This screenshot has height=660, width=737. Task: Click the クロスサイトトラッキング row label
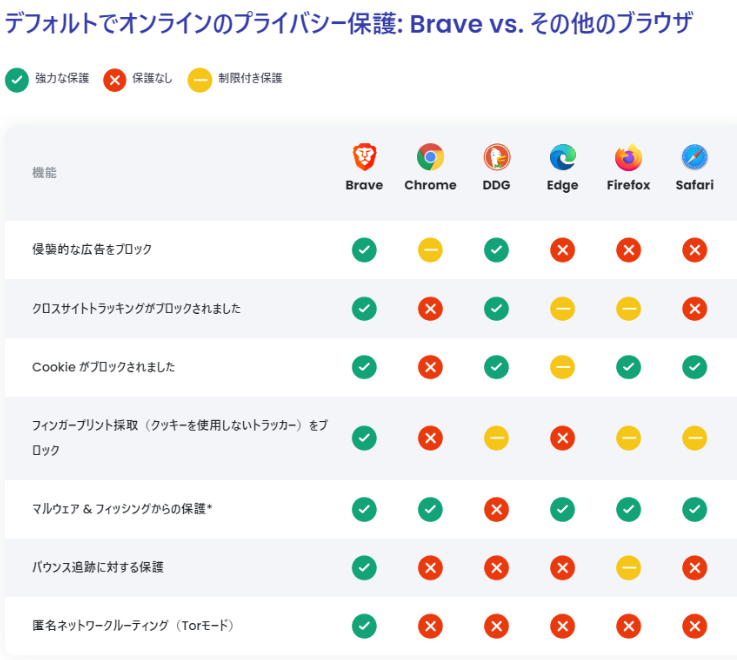[x=136, y=308]
